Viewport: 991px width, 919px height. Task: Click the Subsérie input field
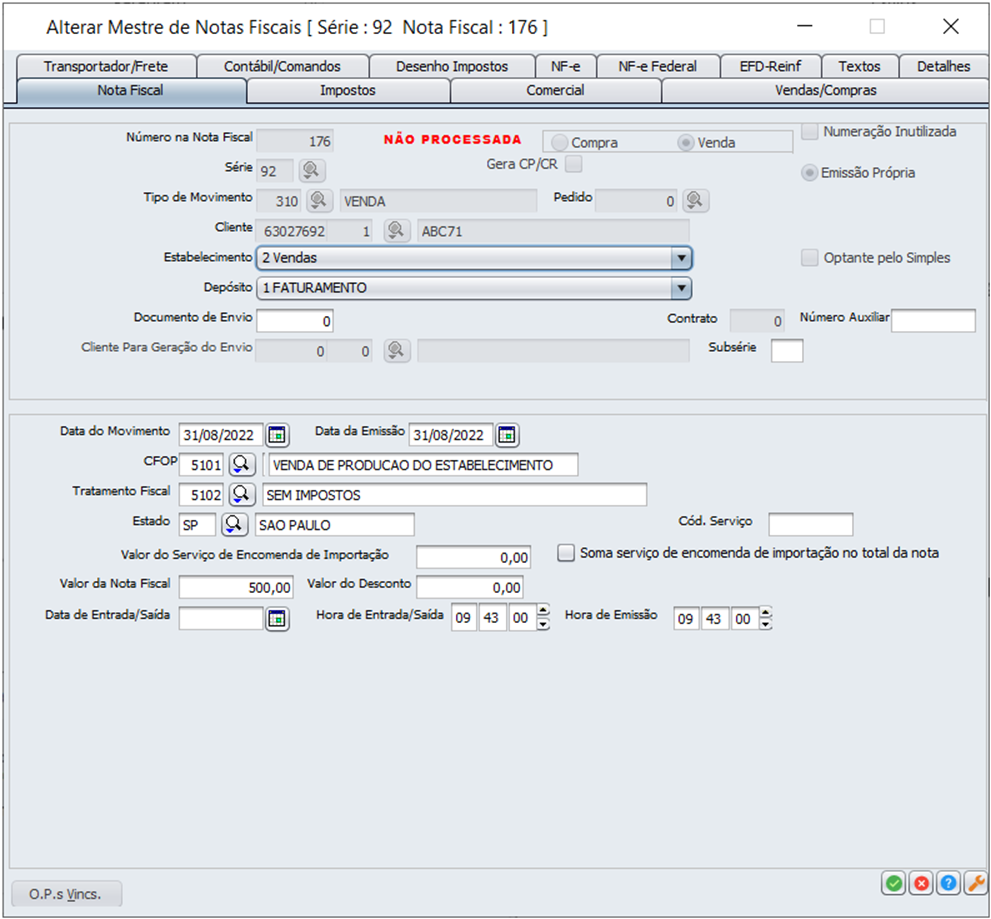click(x=787, y=351)
